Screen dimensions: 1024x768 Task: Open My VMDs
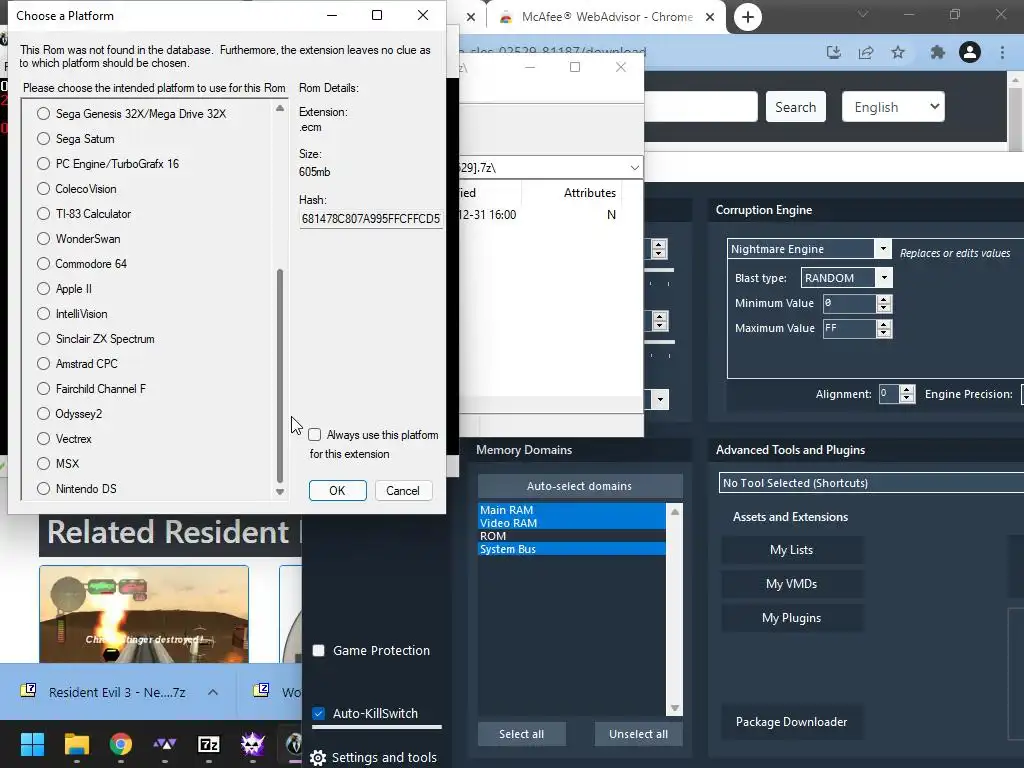pos(792,584)
